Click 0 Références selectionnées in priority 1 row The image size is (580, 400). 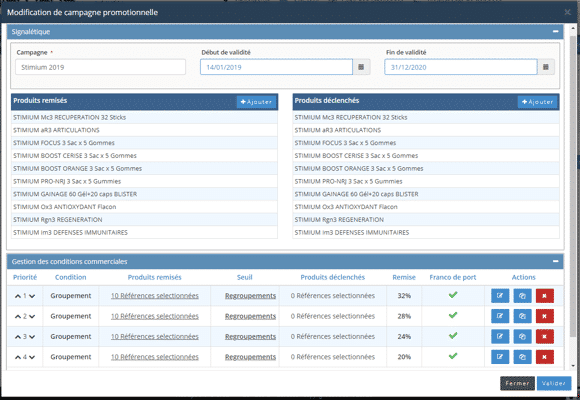pyautogui.click(x=333, y=296)
